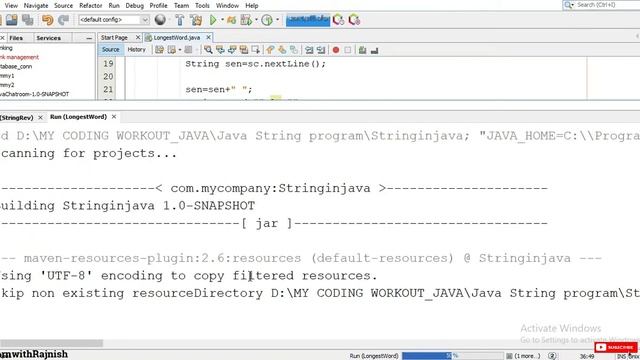This screenshot has height=360, width=640.
Task: Select the database_conn project in tree
Action: [16, 66]
